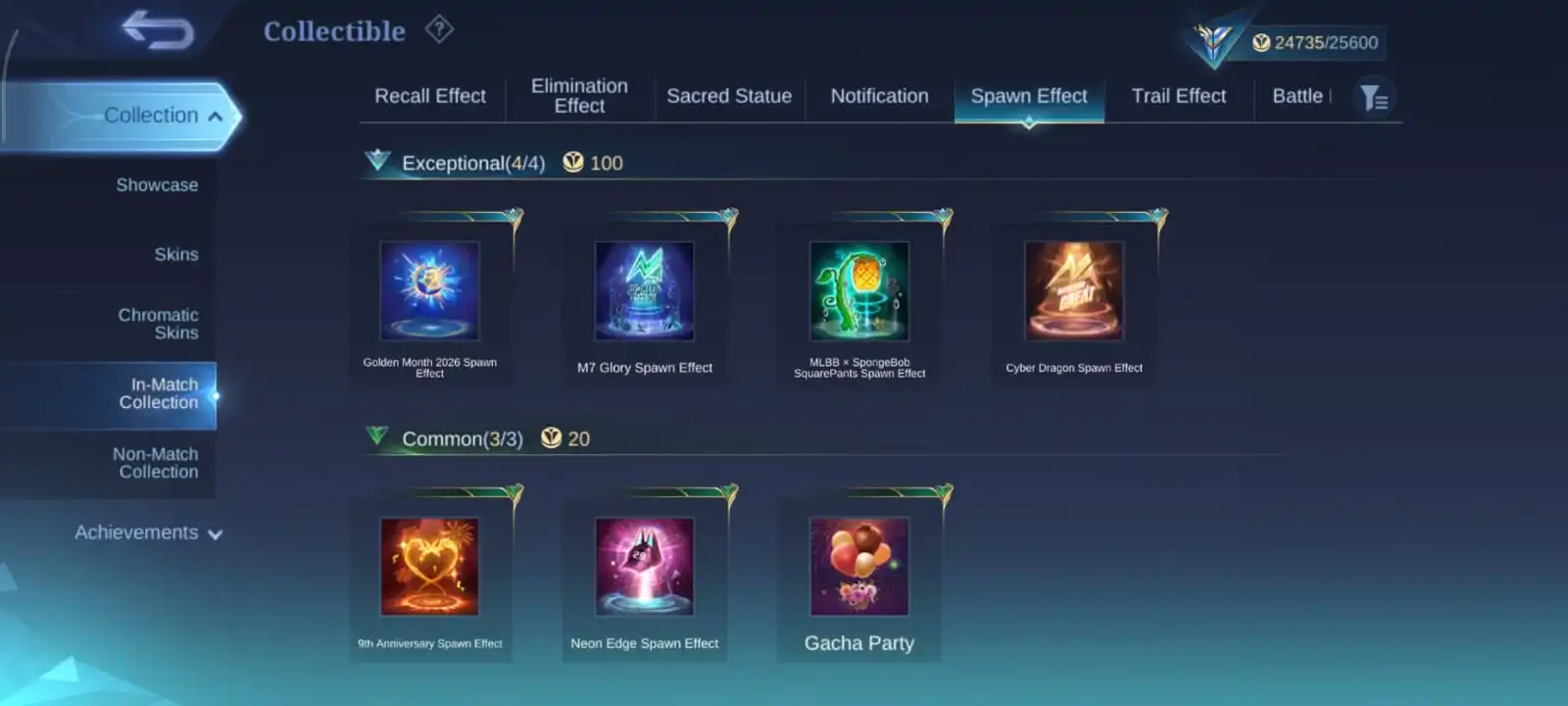
Task: Open the filter list icon beside the tabs
Action: click(x=1373, y=97)
